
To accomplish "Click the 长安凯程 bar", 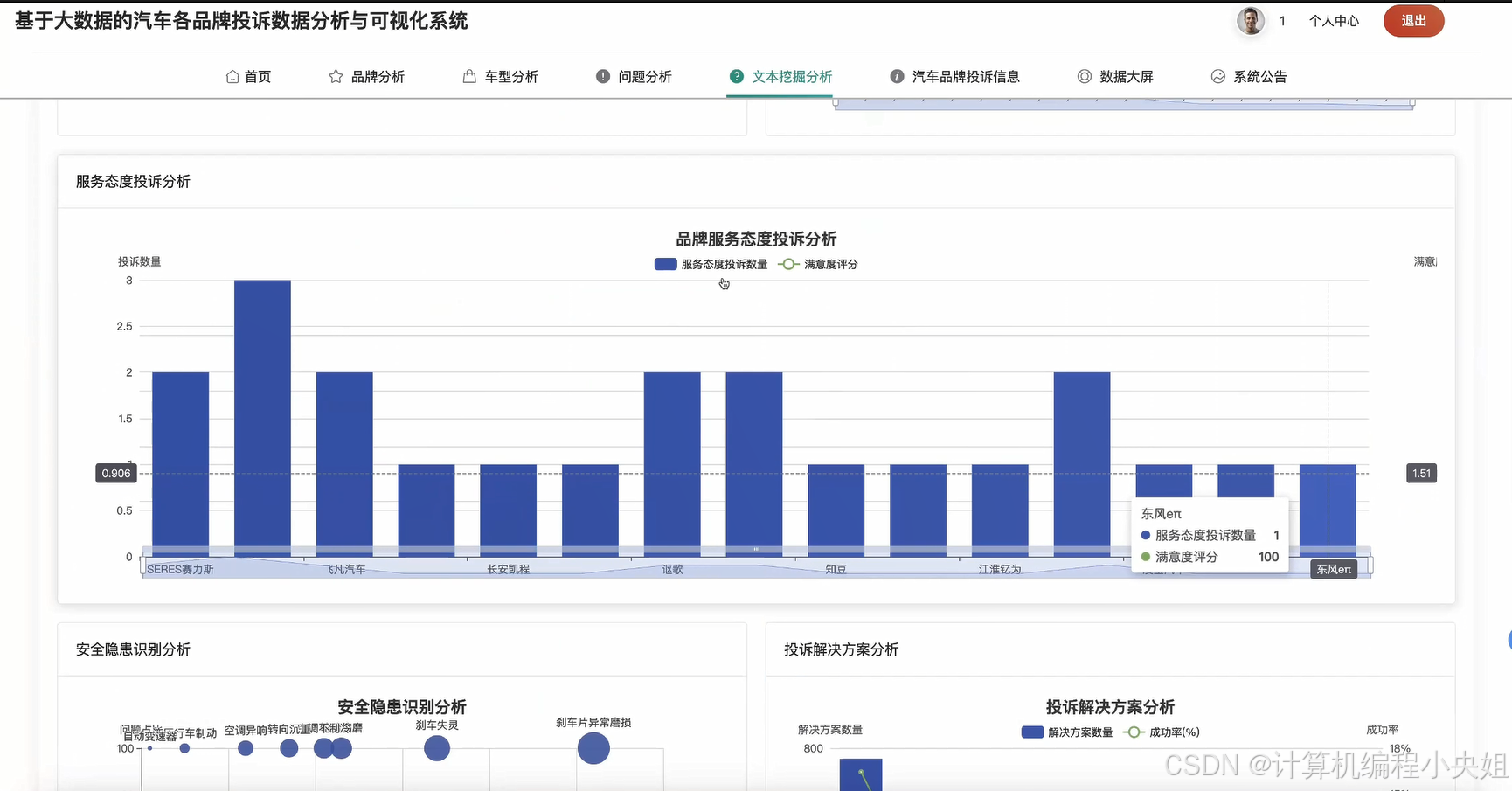I will (x=508, y=510).
